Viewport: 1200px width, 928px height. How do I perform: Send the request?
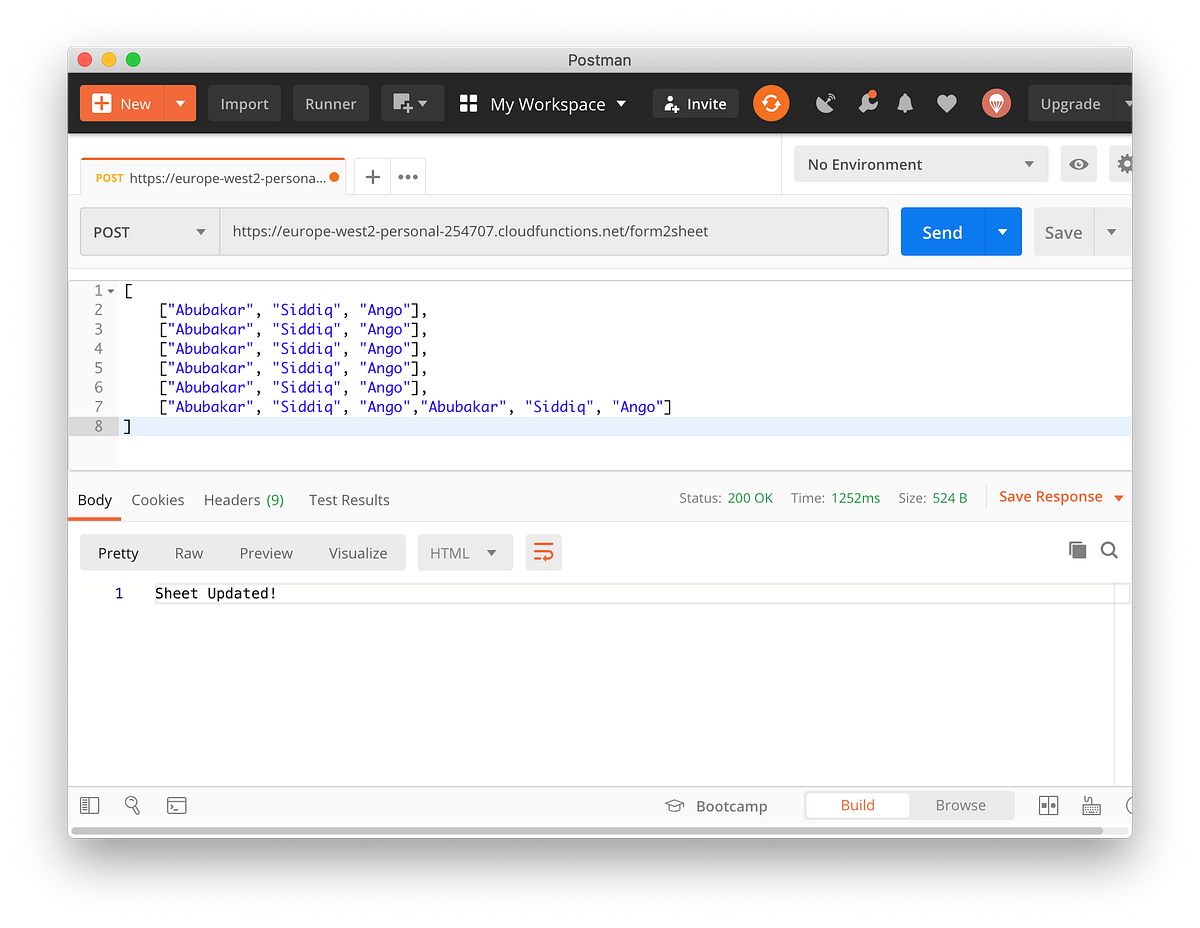point(941,231)
